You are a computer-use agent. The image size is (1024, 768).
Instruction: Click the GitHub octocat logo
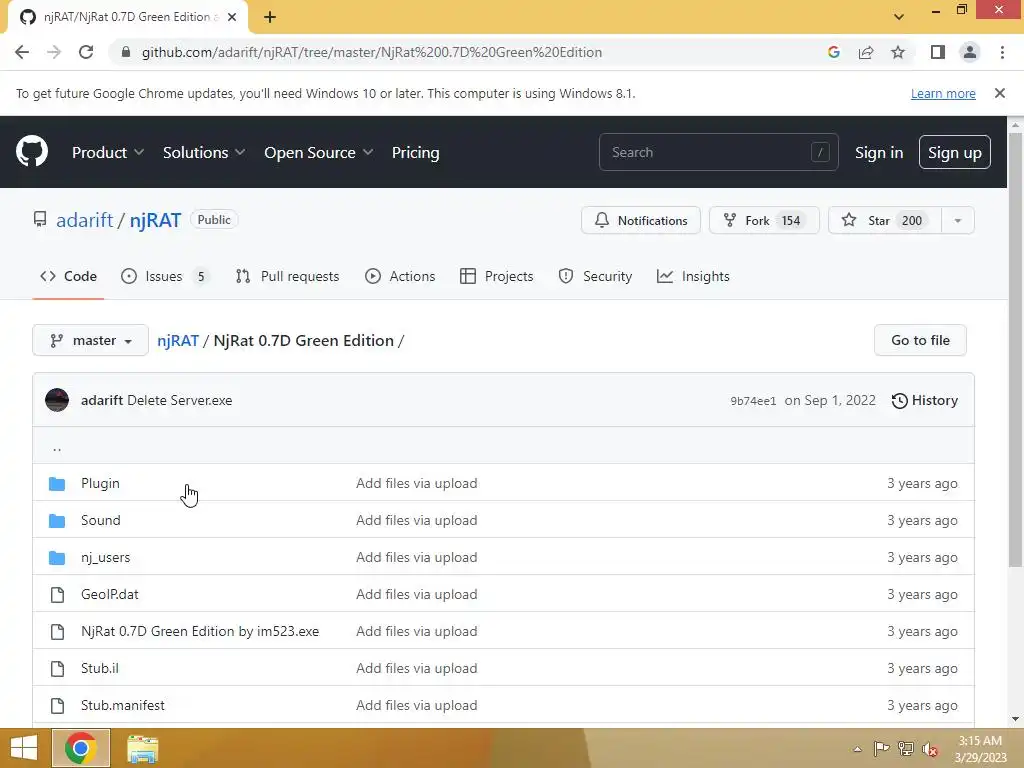(x=32, y=152)
